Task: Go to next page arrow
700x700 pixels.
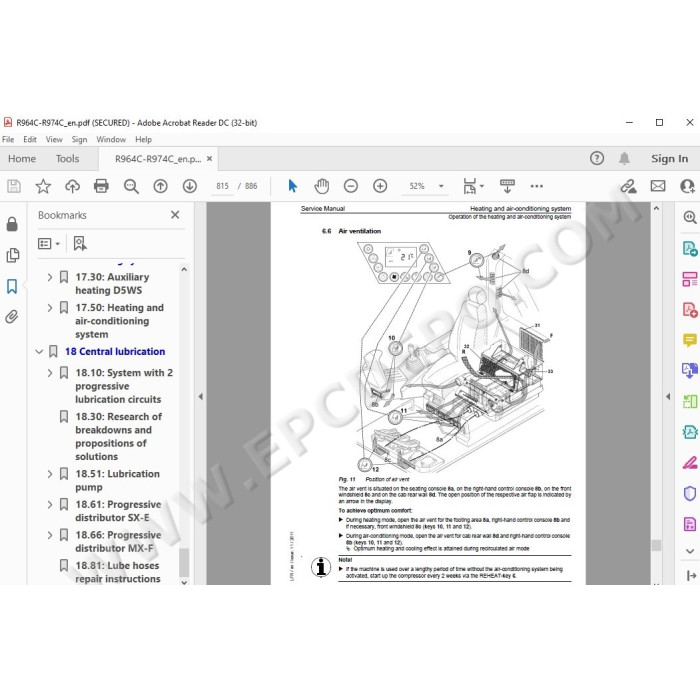Action: (190, 186)
